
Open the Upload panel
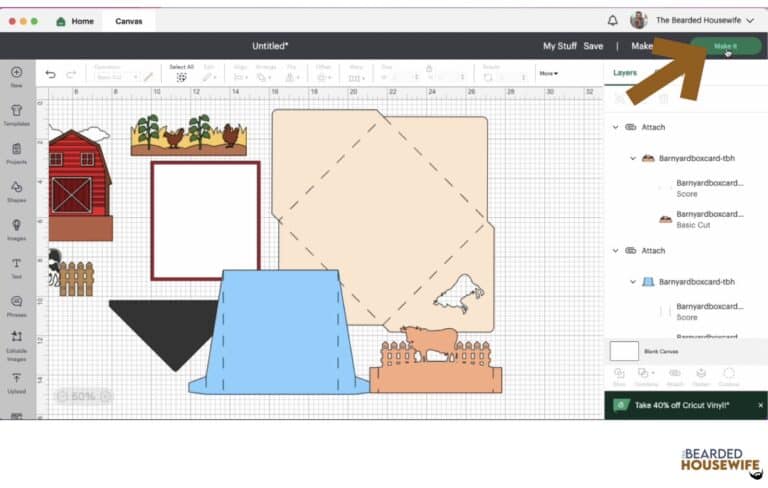click(x=17, y=382)
